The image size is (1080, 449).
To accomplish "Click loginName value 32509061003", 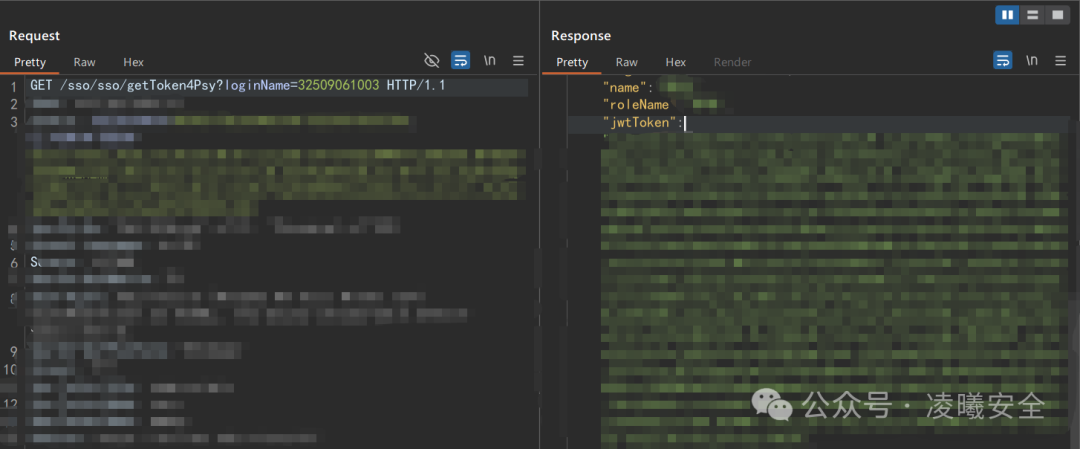I will (x=338, y=87).
